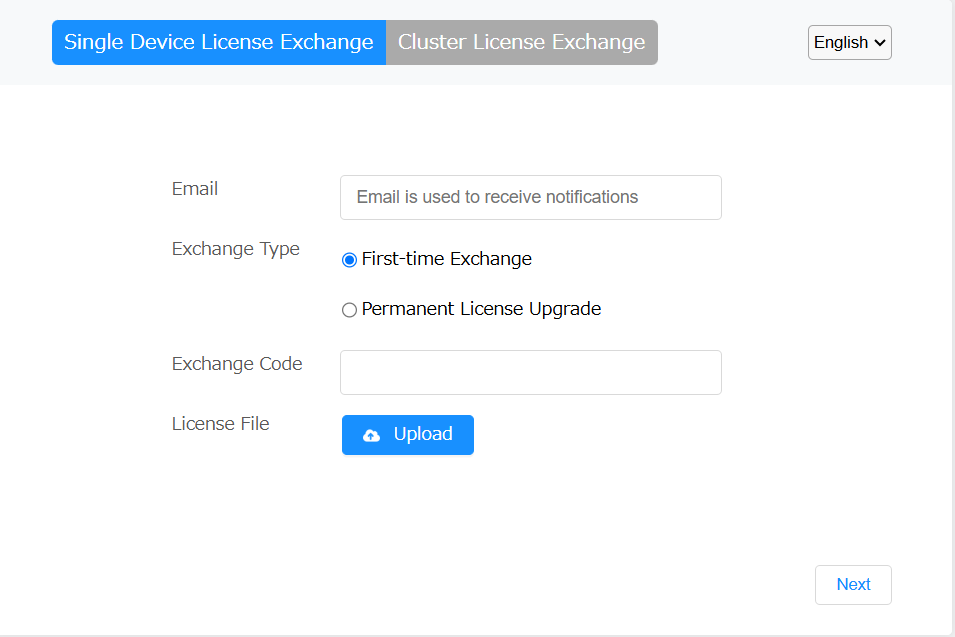
Task: Switch to Single Device License Exchange tab
Action: (x=219, y=42)
